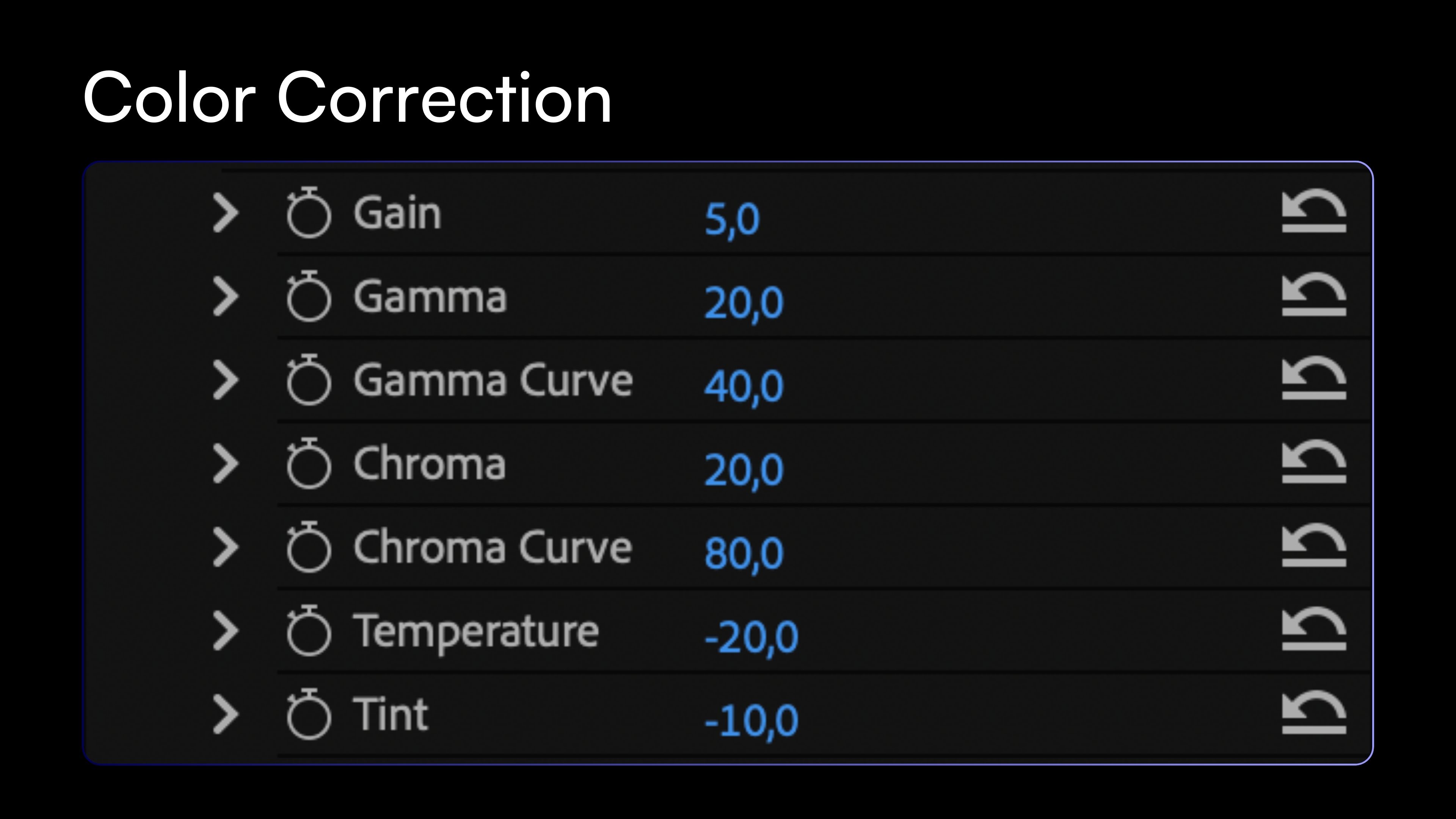1456x819 pixels.
Task: Click the Gamma Curve value 40,0
Action: pyautogui.click(x=744, y=387)
